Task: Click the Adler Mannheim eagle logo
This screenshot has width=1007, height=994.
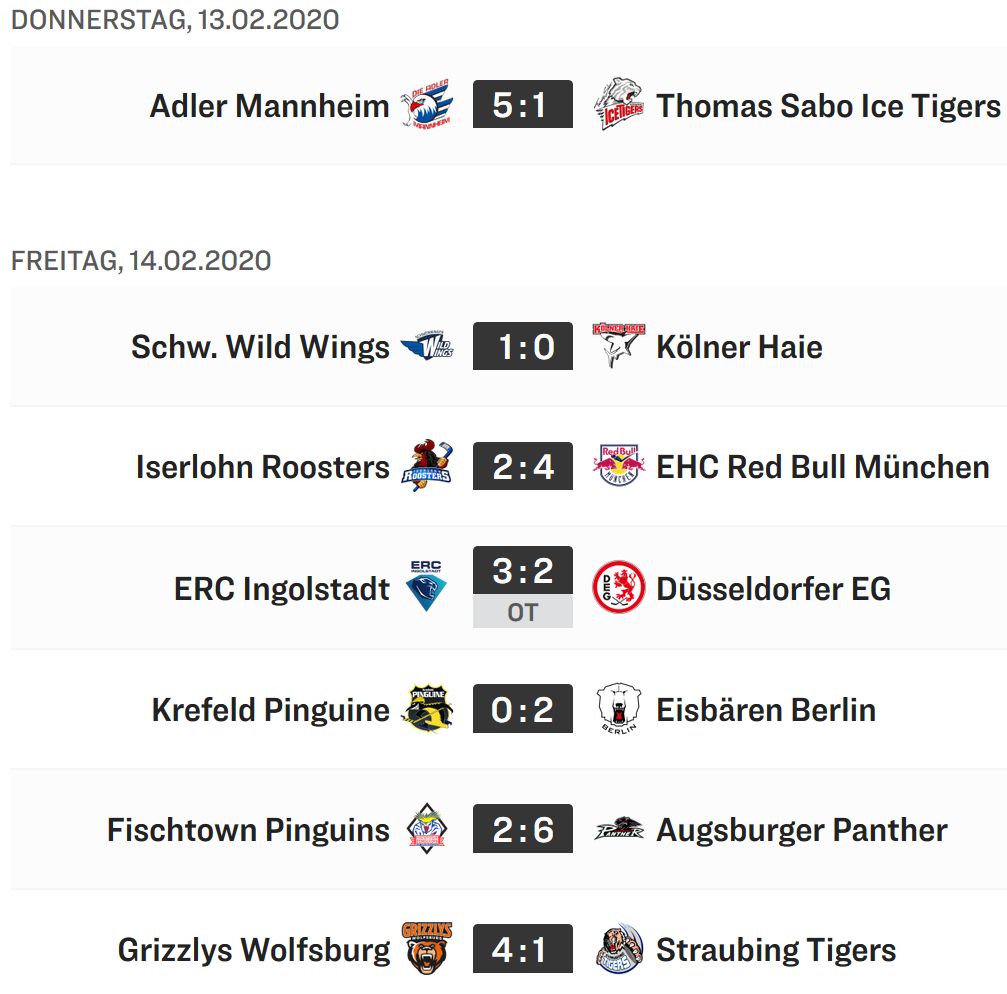Action: (x=426, y=104)
